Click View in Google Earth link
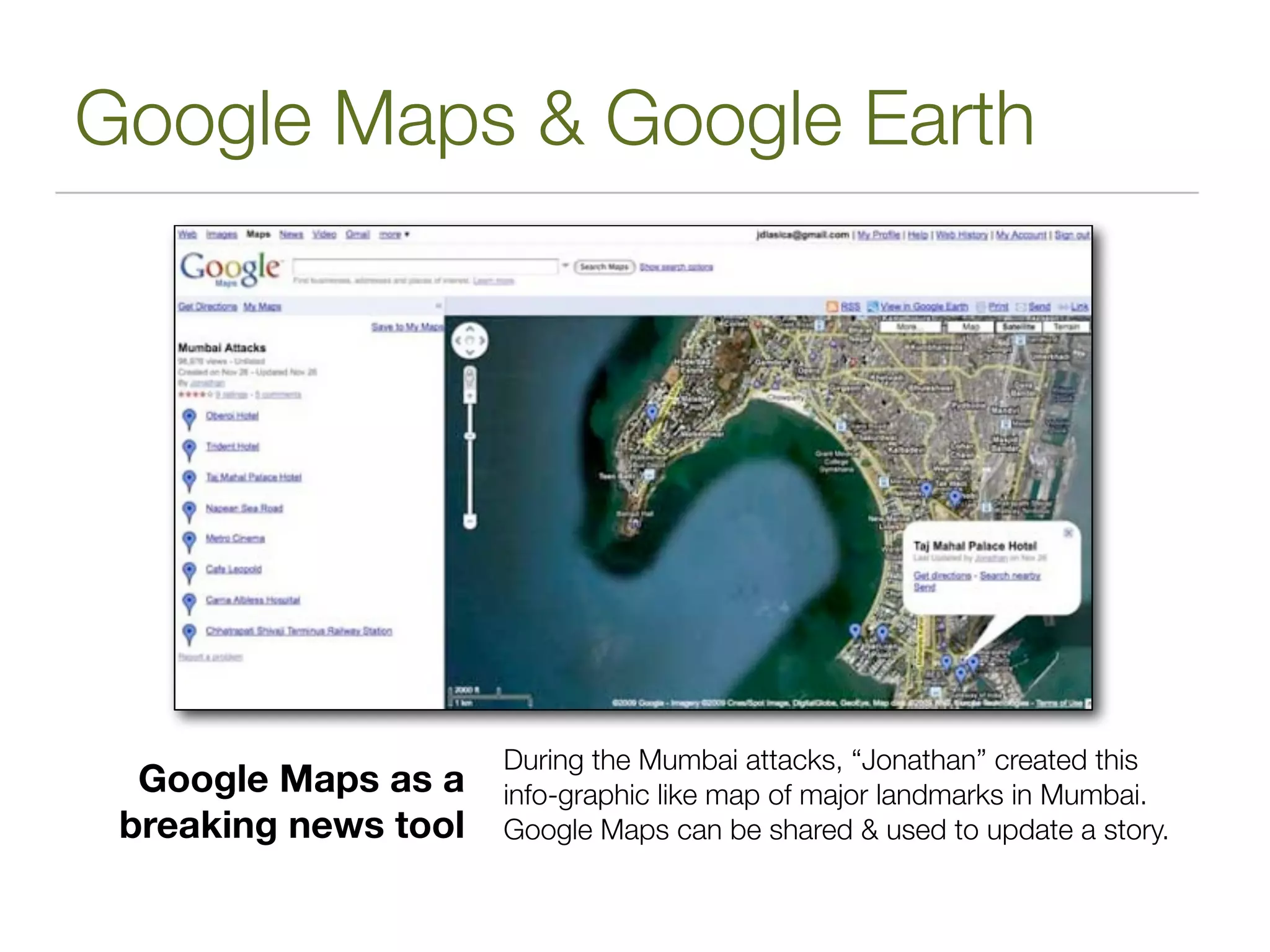Viewport: 1270px width, 952px height. tap(925, 307)
